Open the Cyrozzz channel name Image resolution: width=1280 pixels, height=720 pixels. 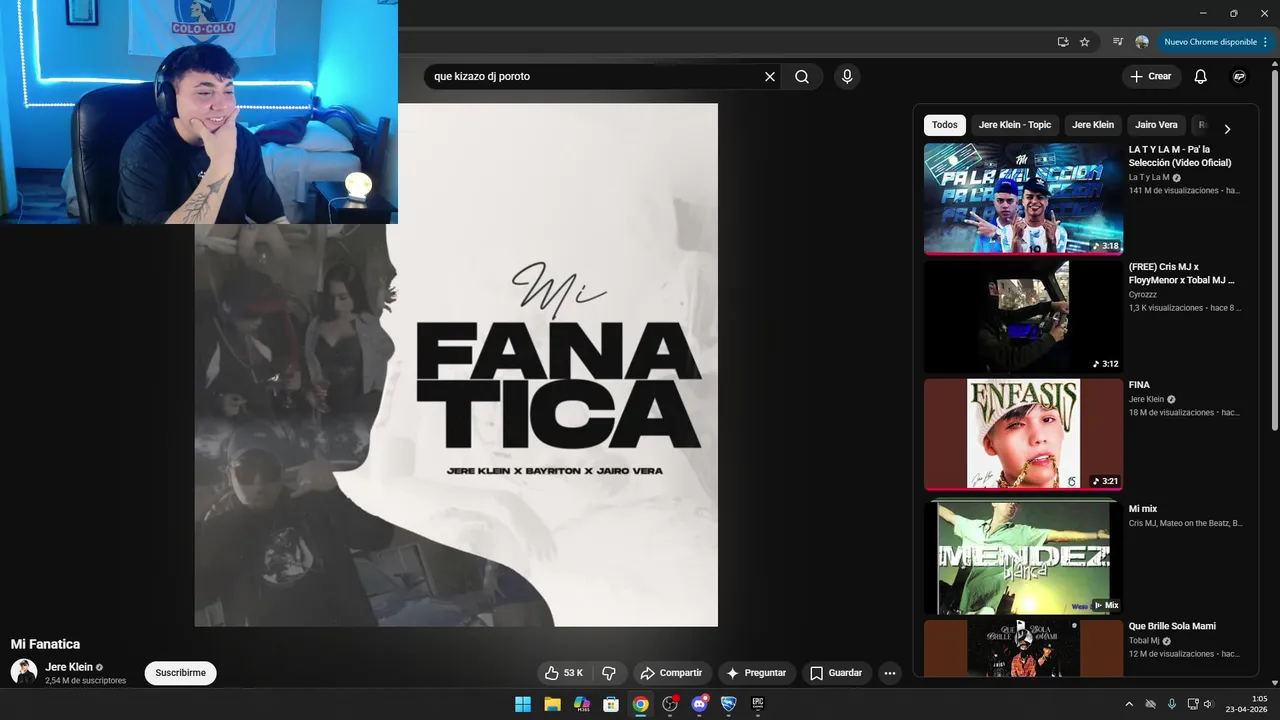pyautogui.click(x=1143, y=295)
